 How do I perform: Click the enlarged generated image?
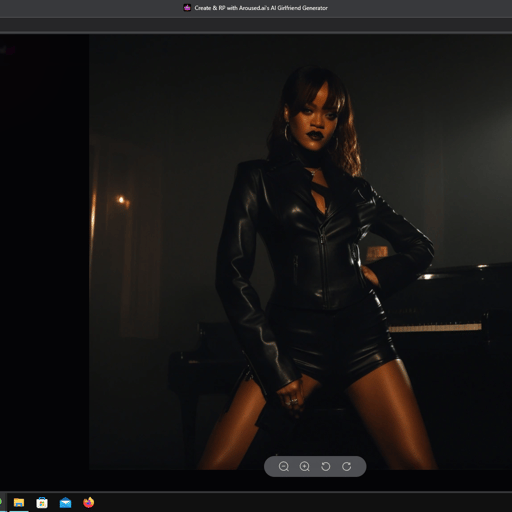click(x=300, y=252)
